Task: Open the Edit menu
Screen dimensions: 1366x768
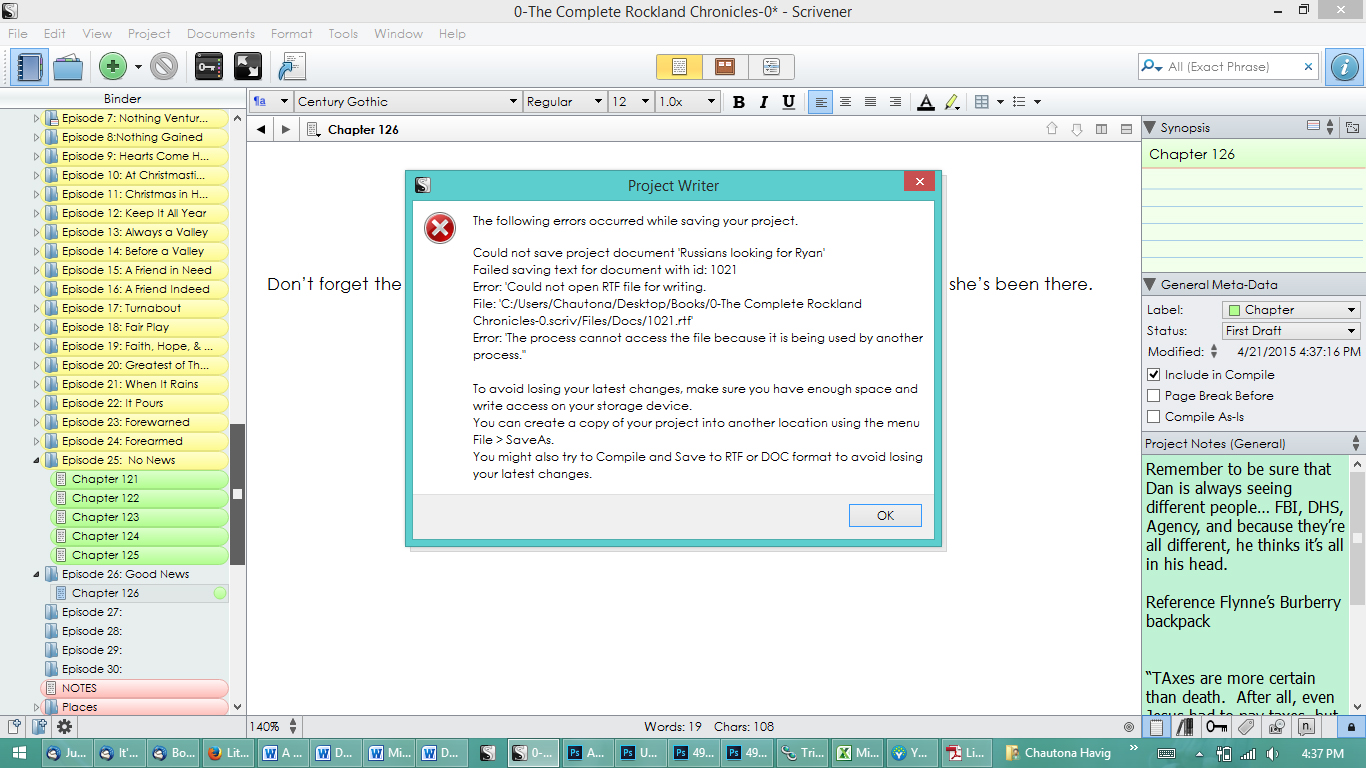Action: 54,34
